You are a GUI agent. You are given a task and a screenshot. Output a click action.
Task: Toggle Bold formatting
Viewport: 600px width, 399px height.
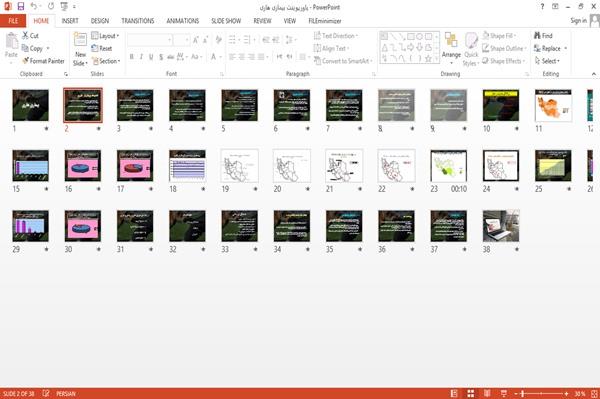point(132,57)
